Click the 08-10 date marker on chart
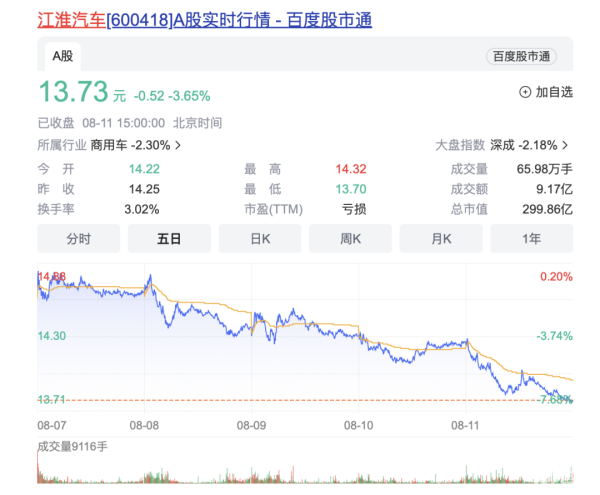This screenshot has width=600, height=495. pos(359,426)
